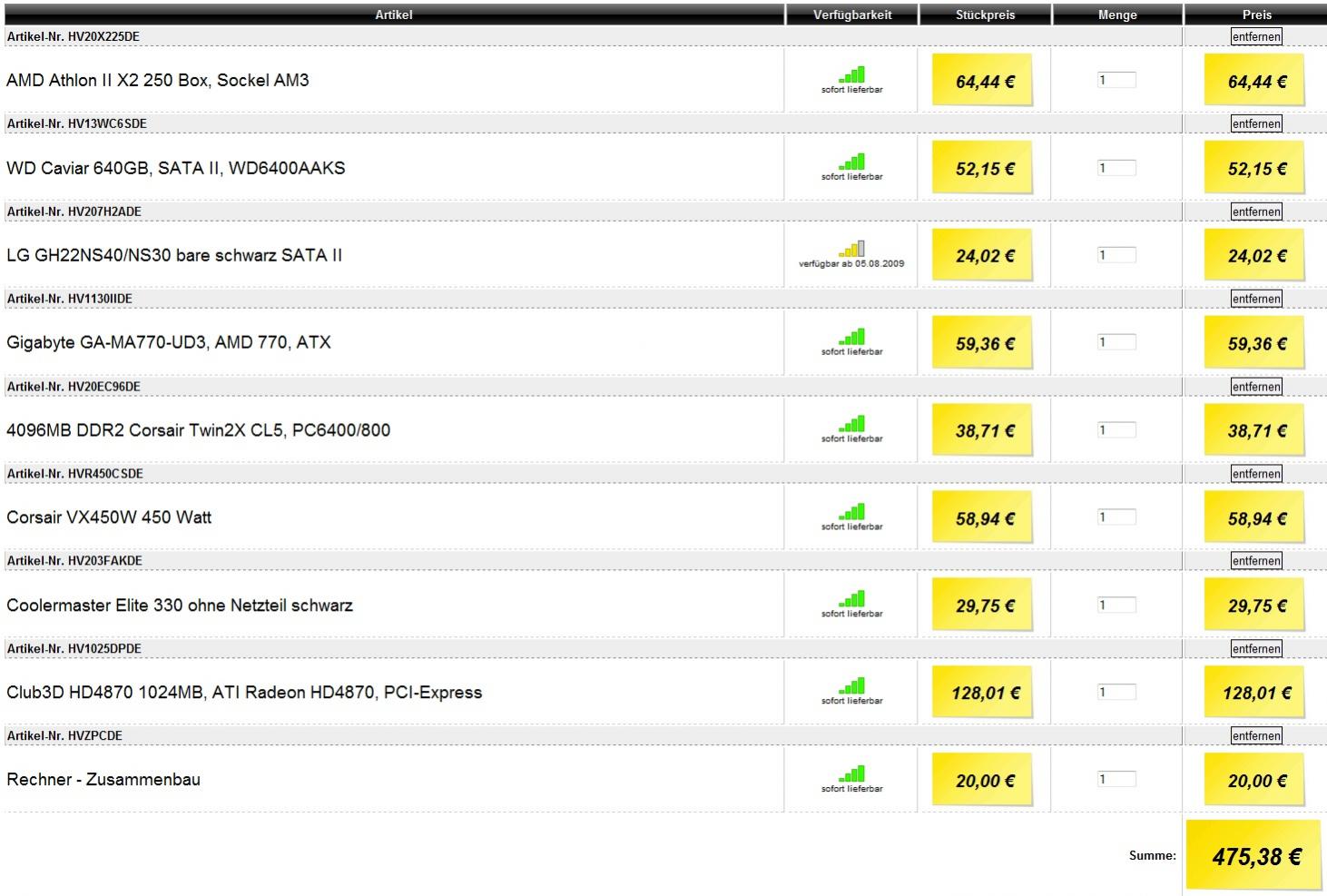This screenshot has width=1327, height=896.
Task: Click the Summe: label
Action: coord(1153,855)
